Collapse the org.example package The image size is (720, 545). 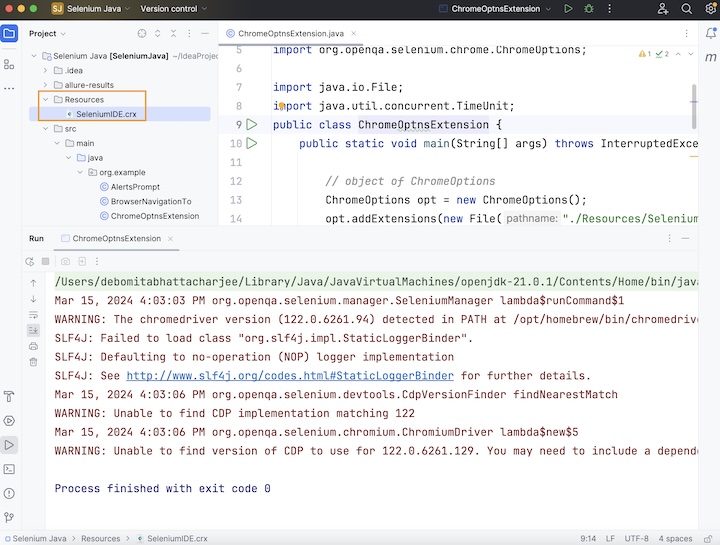click(x=80, y=172)
